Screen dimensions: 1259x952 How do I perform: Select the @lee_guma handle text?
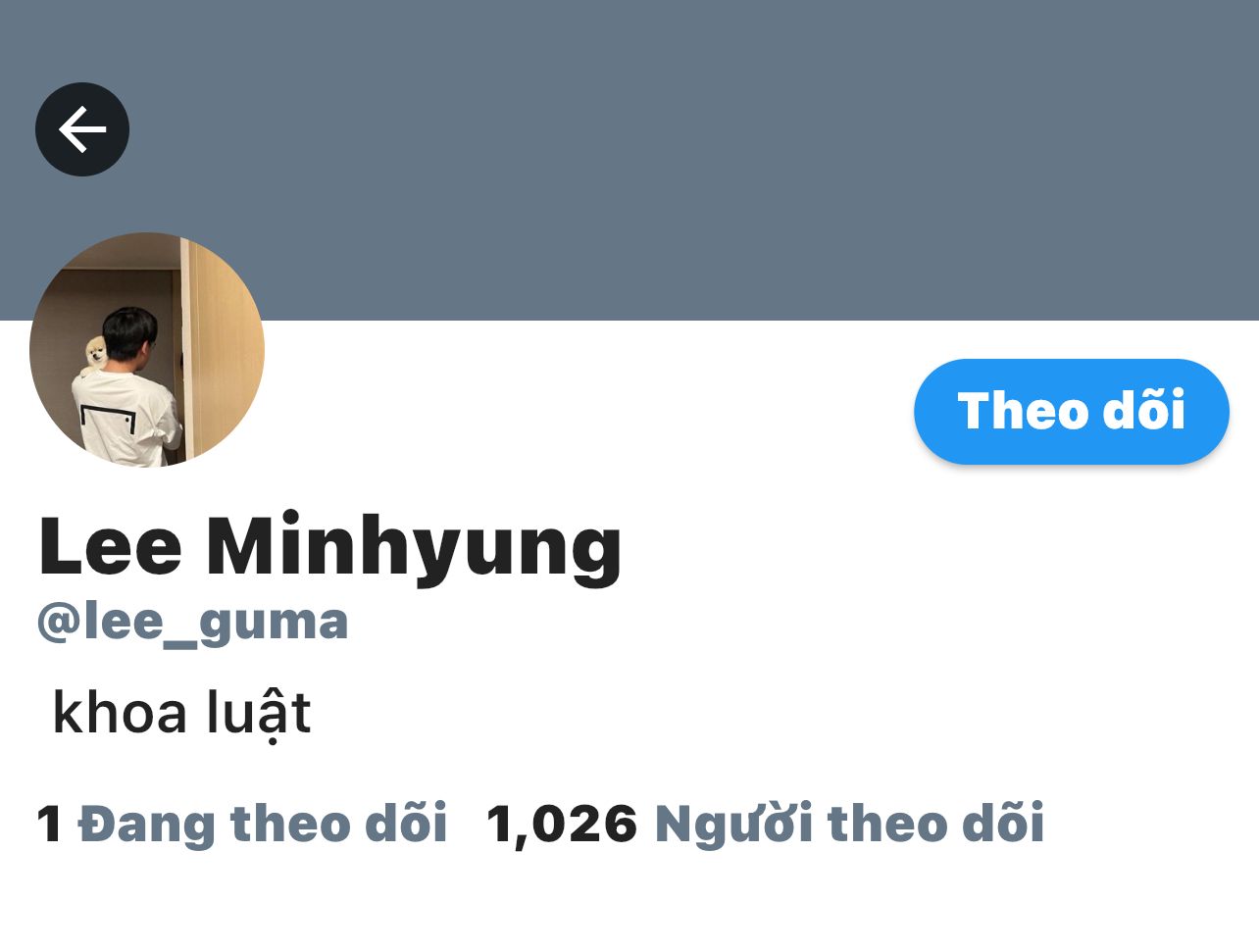point(192,623)
